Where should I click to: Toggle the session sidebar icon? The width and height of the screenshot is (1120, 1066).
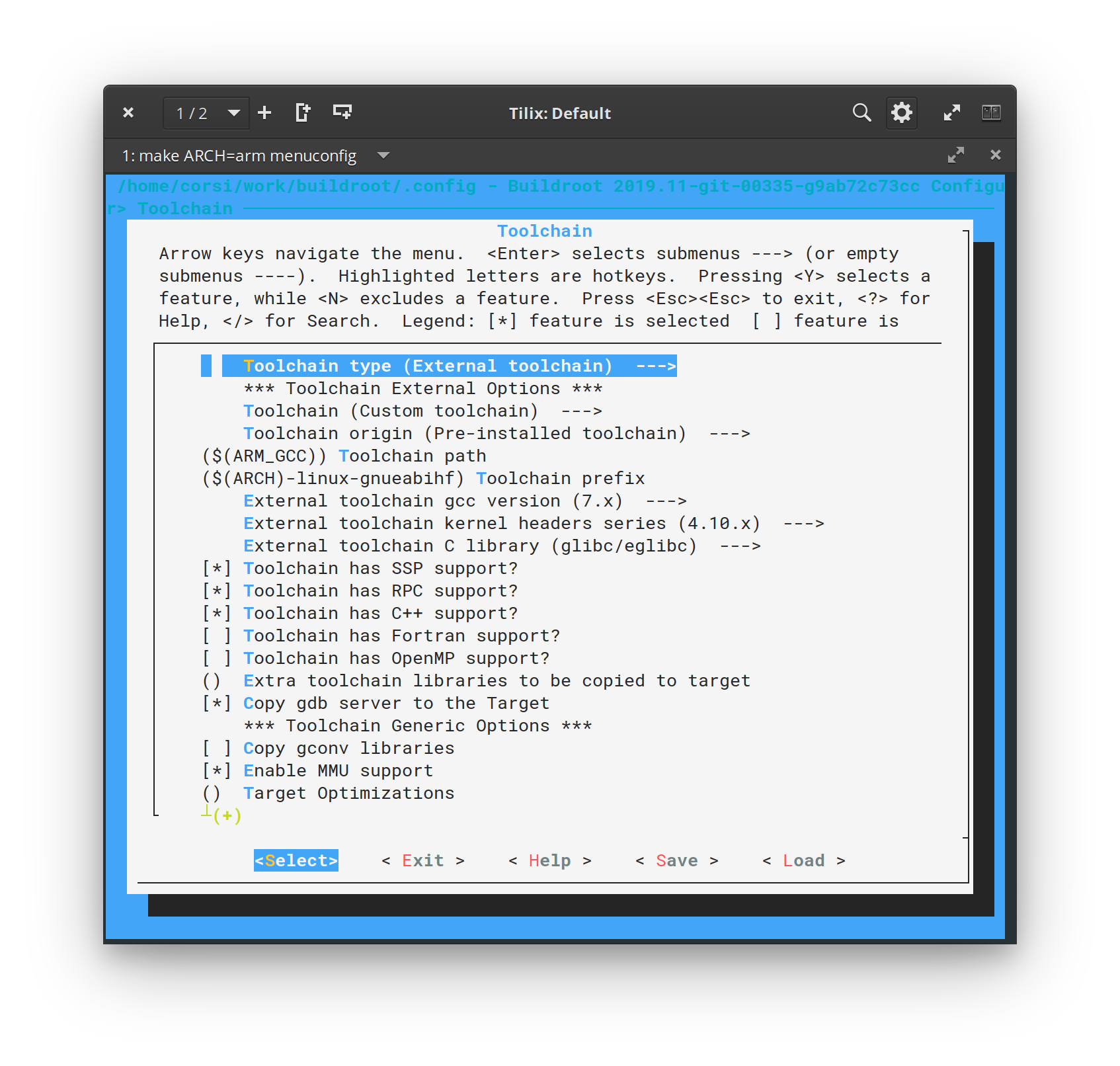(991, 112)
